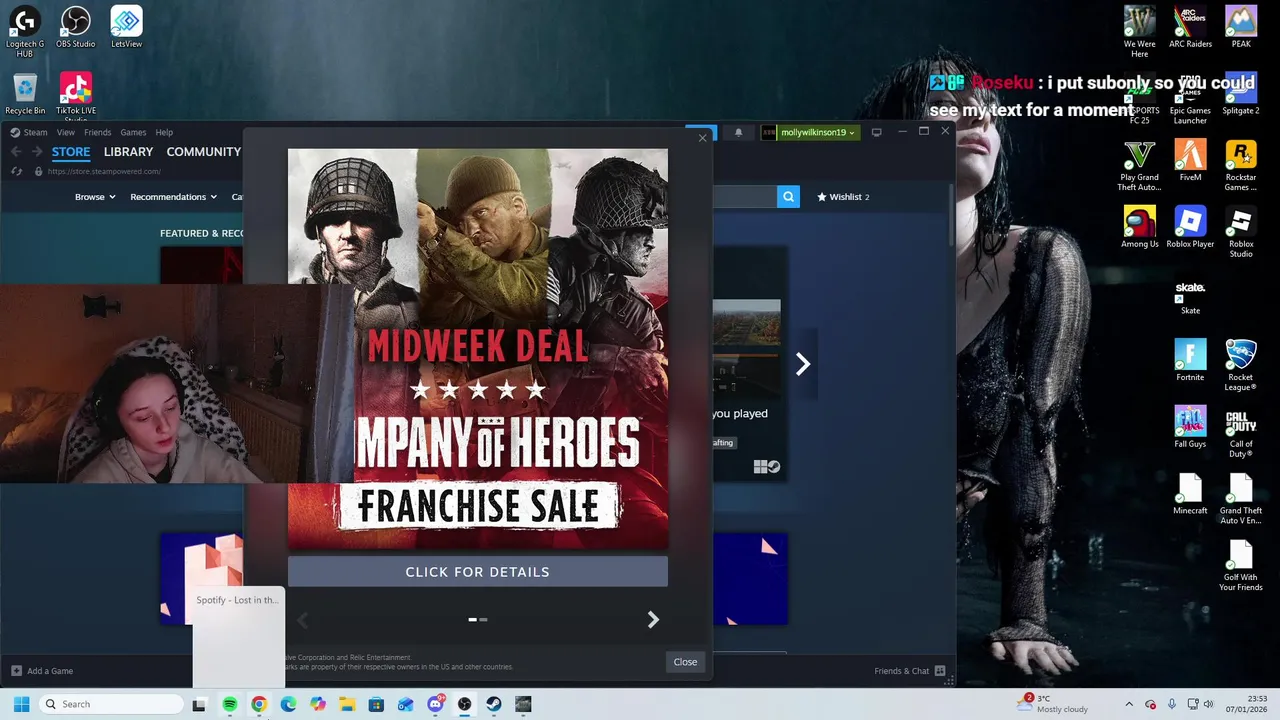Open Roblox Studio shortcut

(1241, 232)
